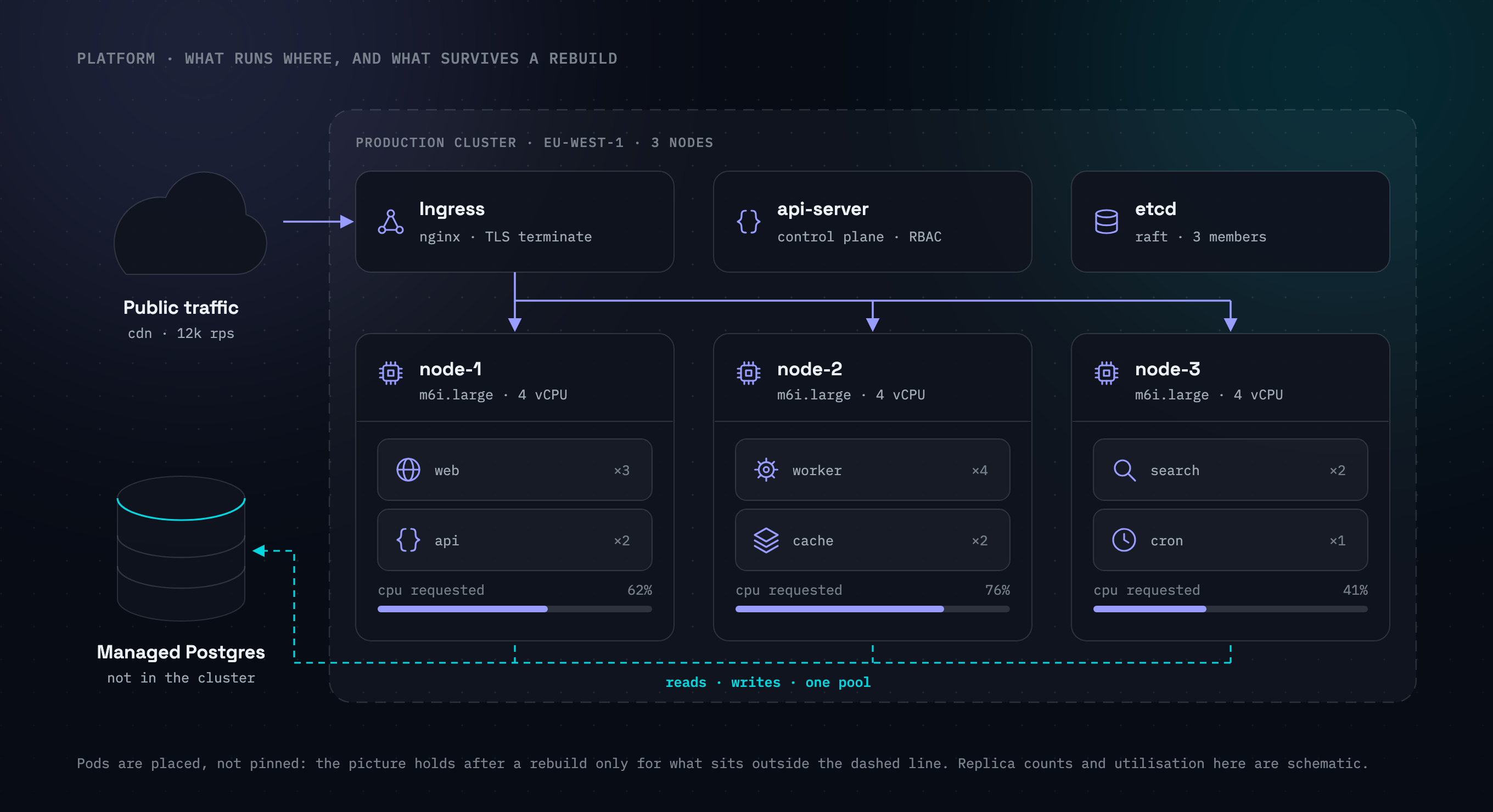Click the cron clock icon
This screenshot has height=812, width=1493.
coord(1124,540)
